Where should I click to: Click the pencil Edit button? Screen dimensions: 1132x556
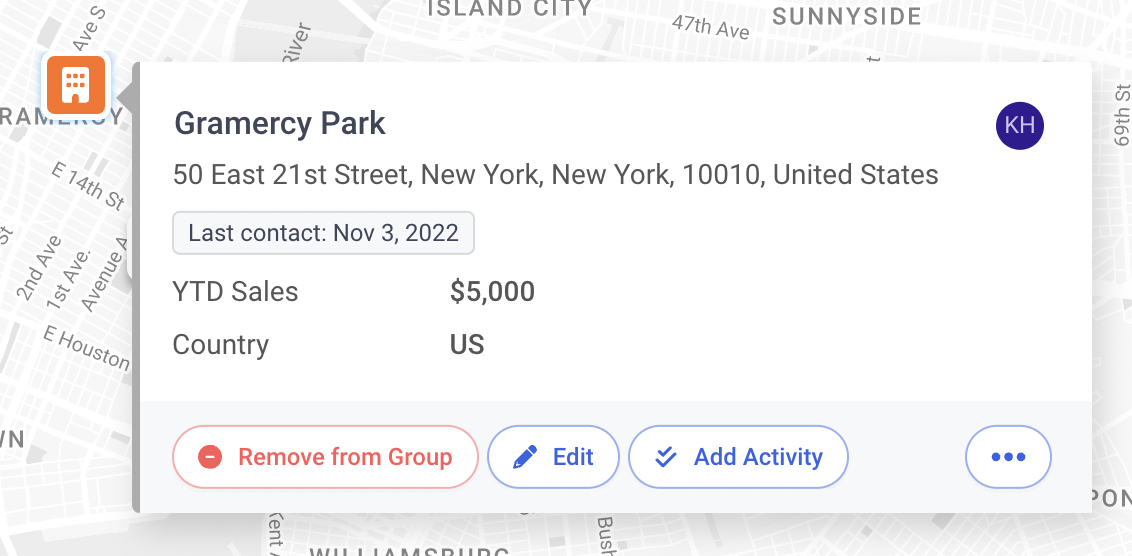(x=553, y=457)
